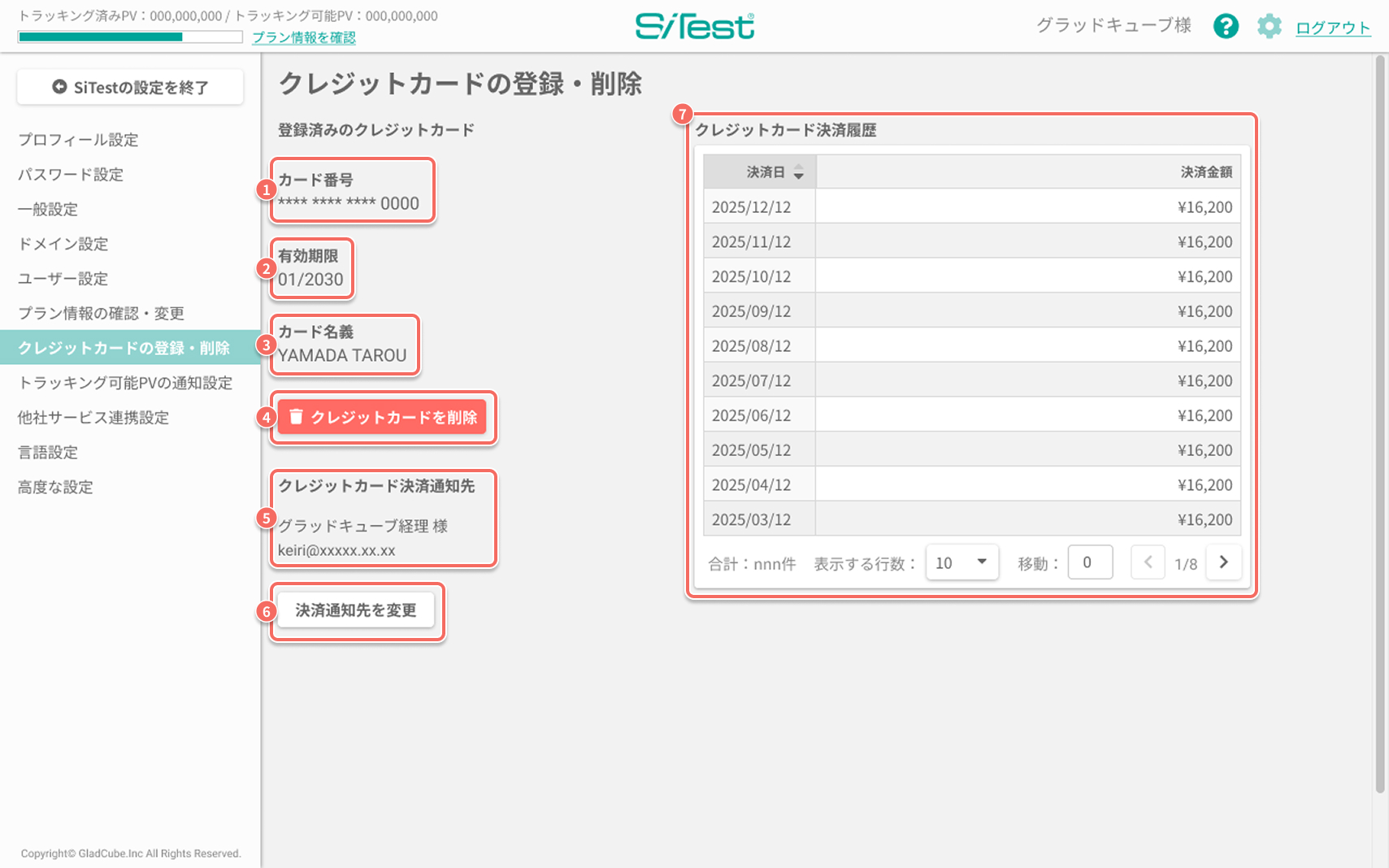Go to previous page of payment history
This screenshot has width=1389, height=868.
point(1148,562)
